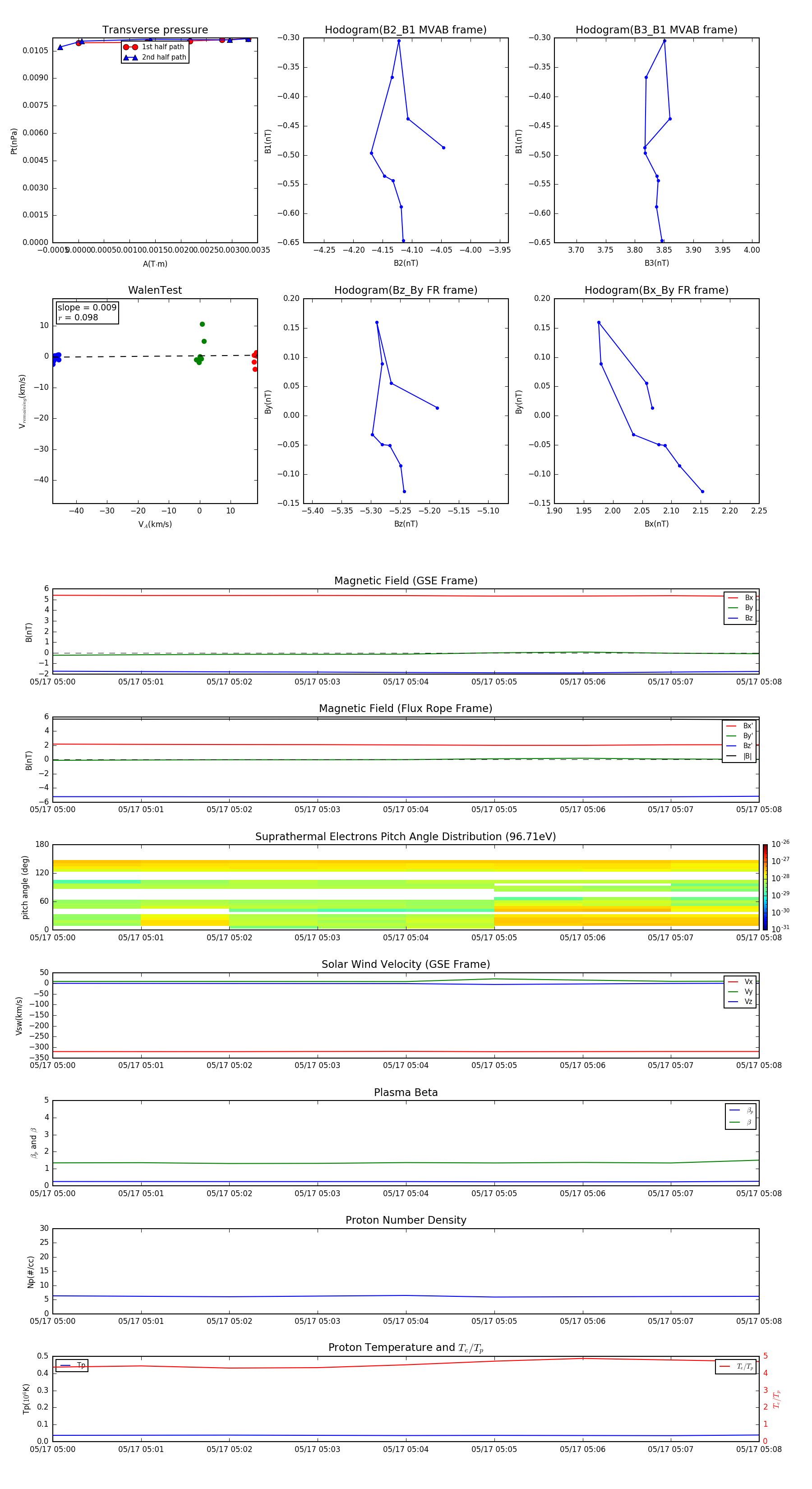Click the "B3(nT)" x-axis label

pos(656,263)
